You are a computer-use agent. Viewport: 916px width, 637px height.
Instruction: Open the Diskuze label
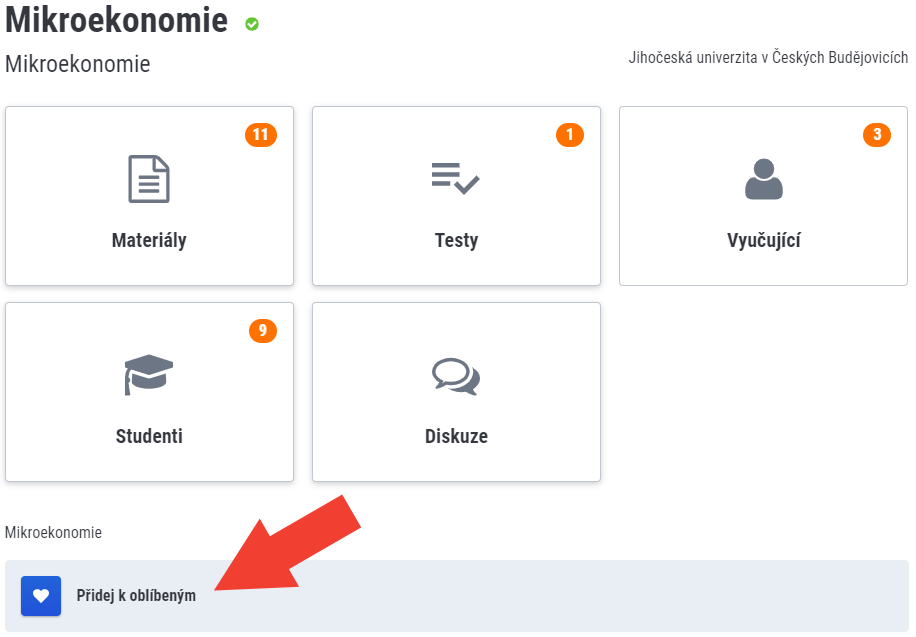click(456, 436)
